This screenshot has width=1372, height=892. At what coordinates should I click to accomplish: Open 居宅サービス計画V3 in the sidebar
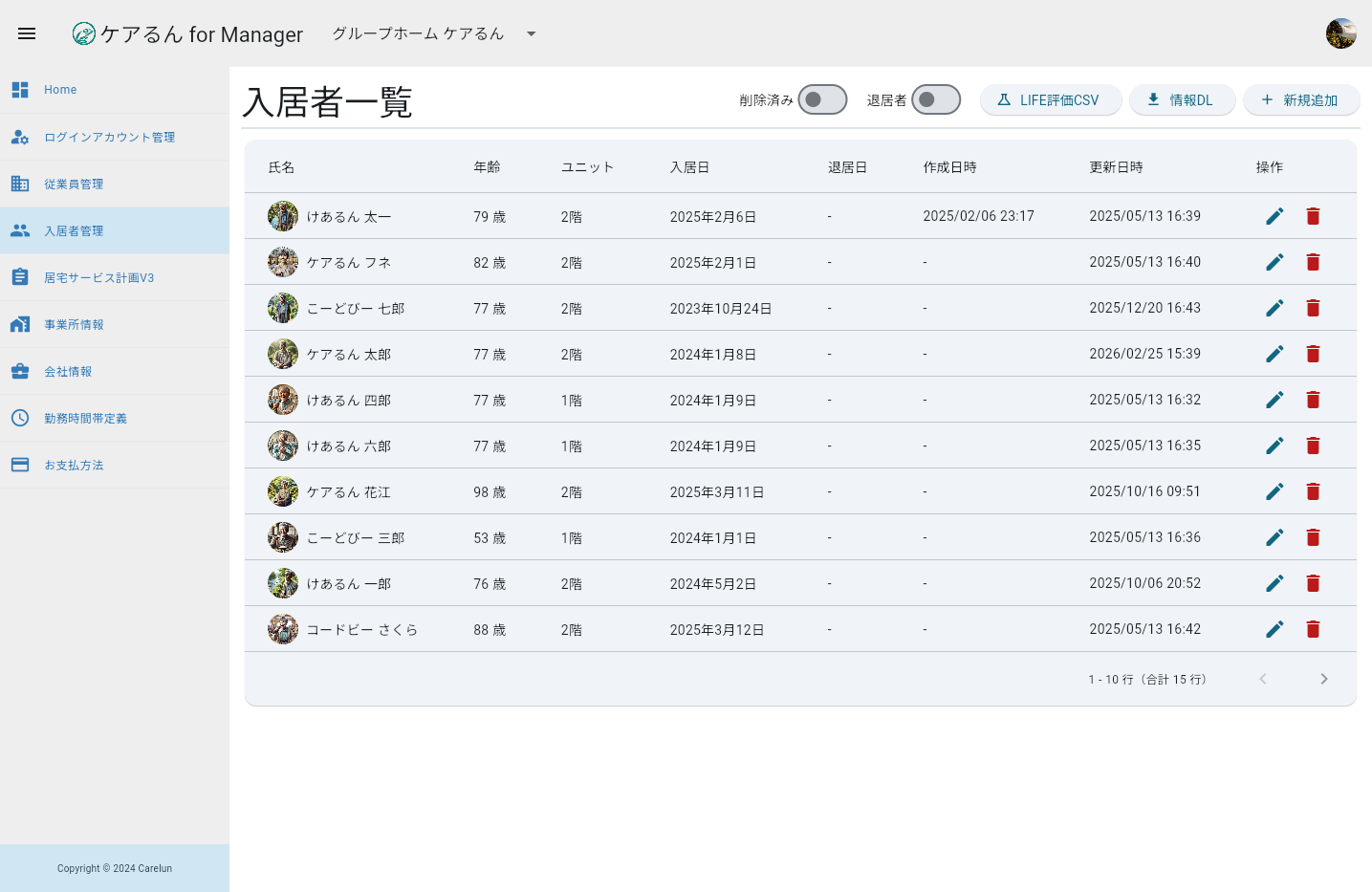98,277
